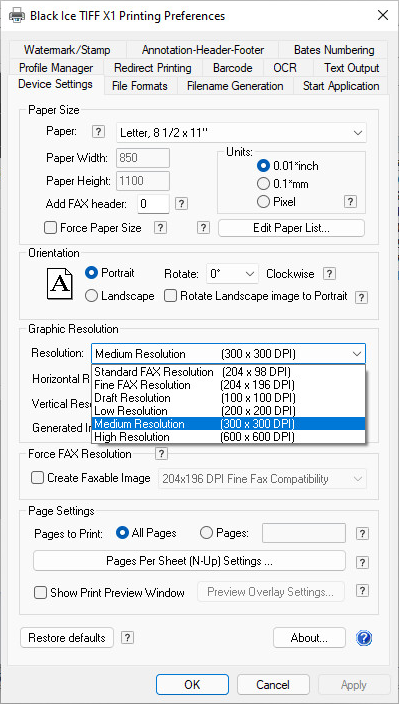Open help for Add FAX header
Image resolution: width=399 pixels, height=704 pixels.
pos(181,204)
